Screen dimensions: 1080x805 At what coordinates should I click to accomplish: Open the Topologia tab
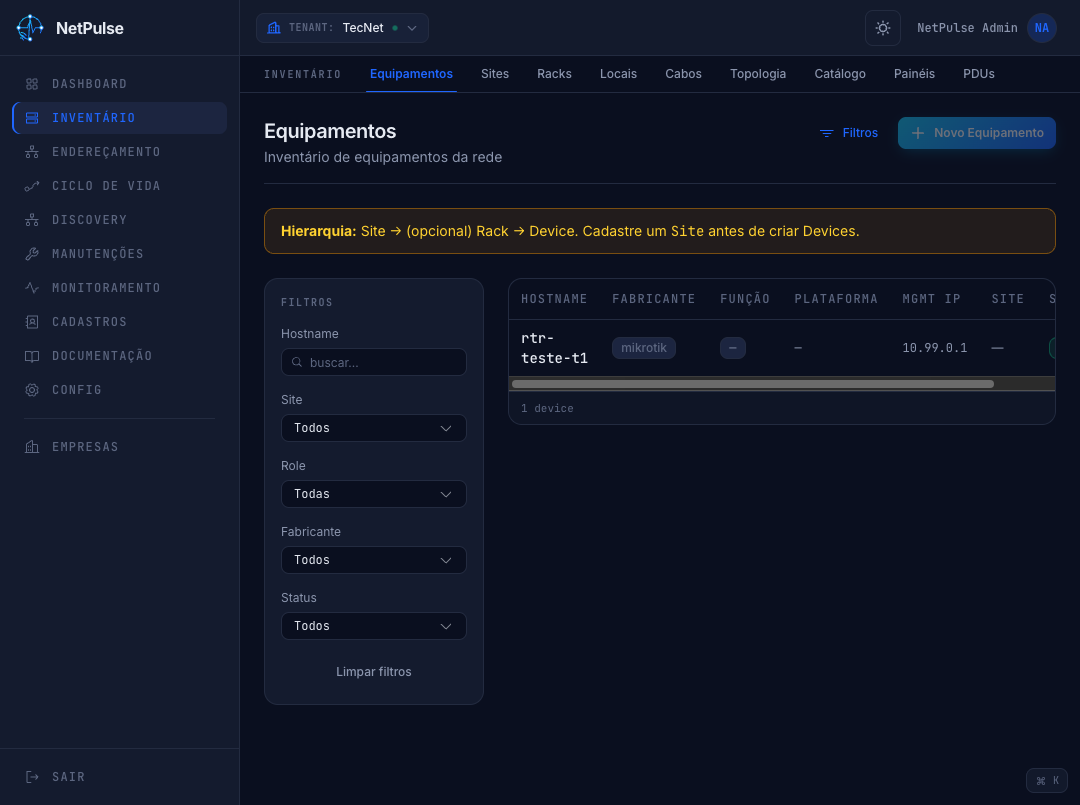tap(758, 74)
